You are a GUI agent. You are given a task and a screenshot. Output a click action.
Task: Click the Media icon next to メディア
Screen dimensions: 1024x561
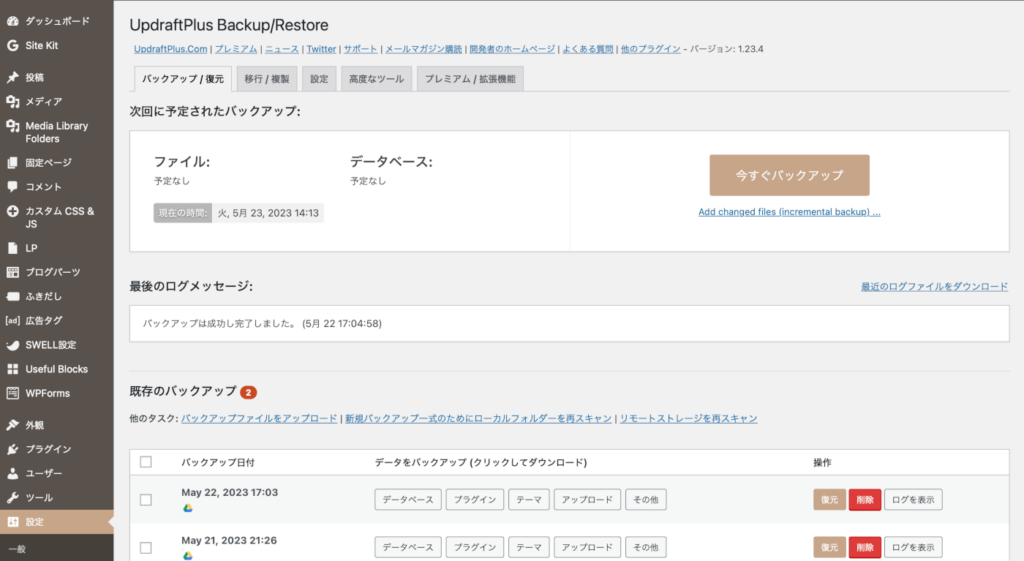(x=12, y=101)
